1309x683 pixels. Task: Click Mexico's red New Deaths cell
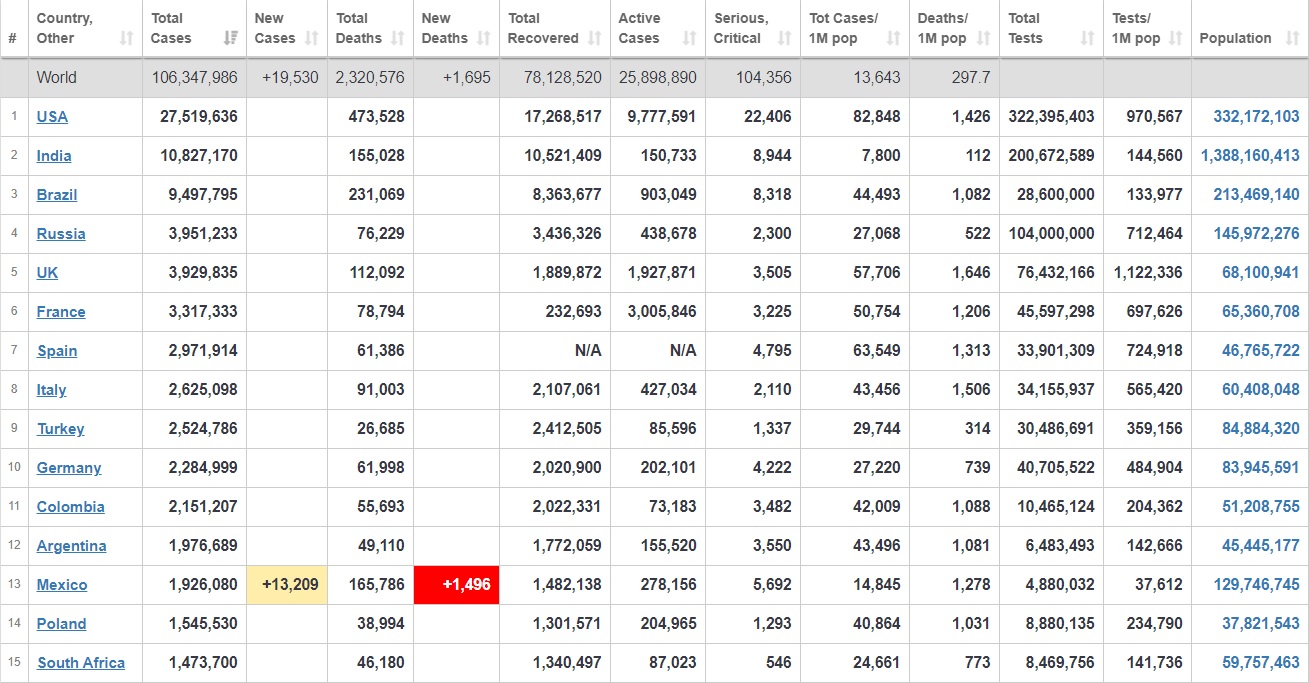click(x=457, y=584)
